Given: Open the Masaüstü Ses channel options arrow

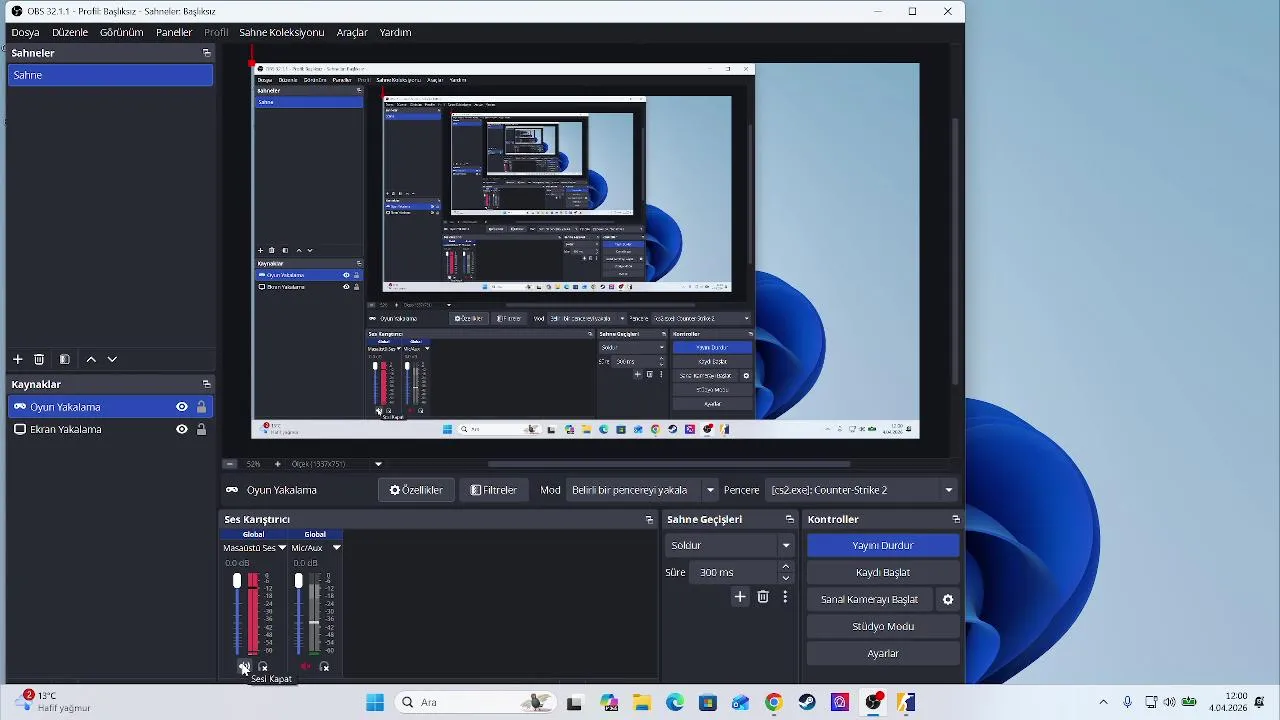Looking at the screenshot, I should 282,548.
